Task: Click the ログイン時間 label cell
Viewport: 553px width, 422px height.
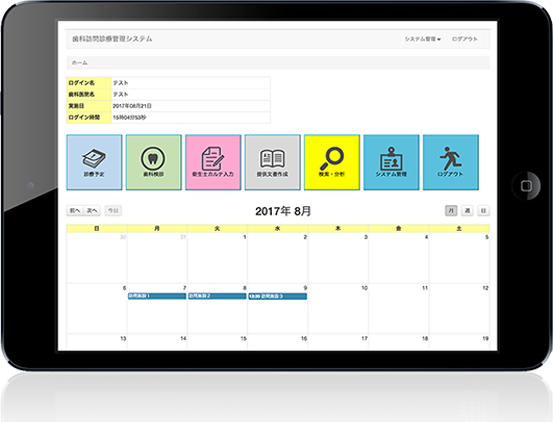Action: [89, 117]
